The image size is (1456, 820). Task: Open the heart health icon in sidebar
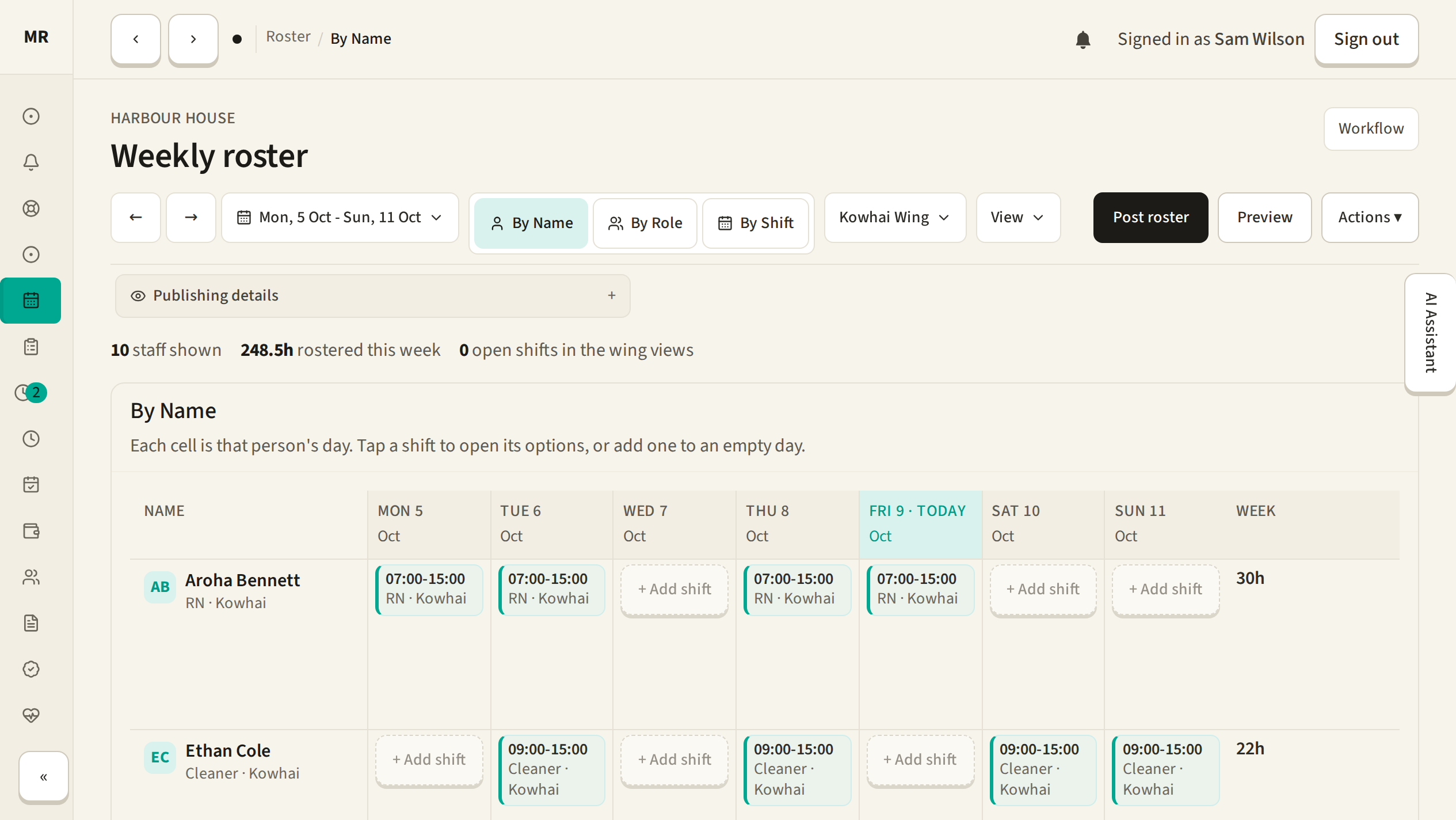pos(31,715)
